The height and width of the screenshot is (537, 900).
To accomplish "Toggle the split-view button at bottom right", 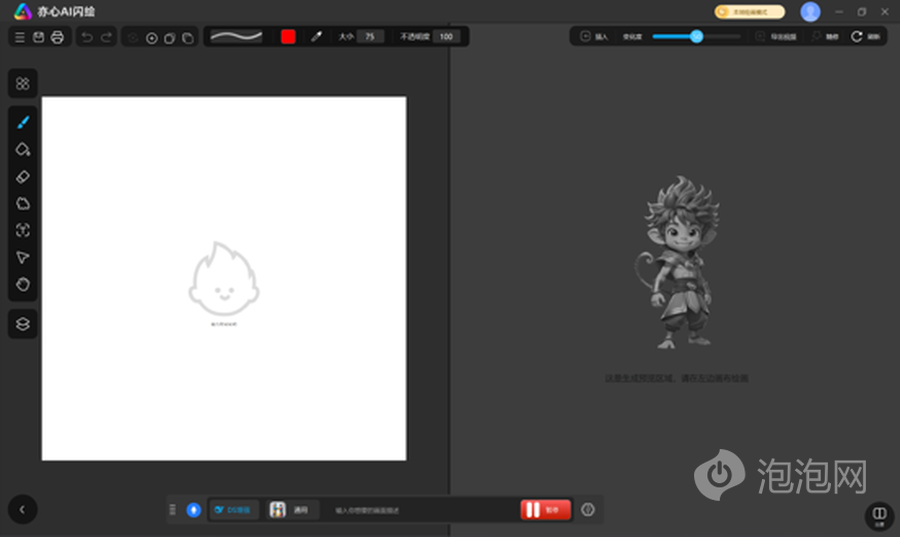I will pos(879,514).
